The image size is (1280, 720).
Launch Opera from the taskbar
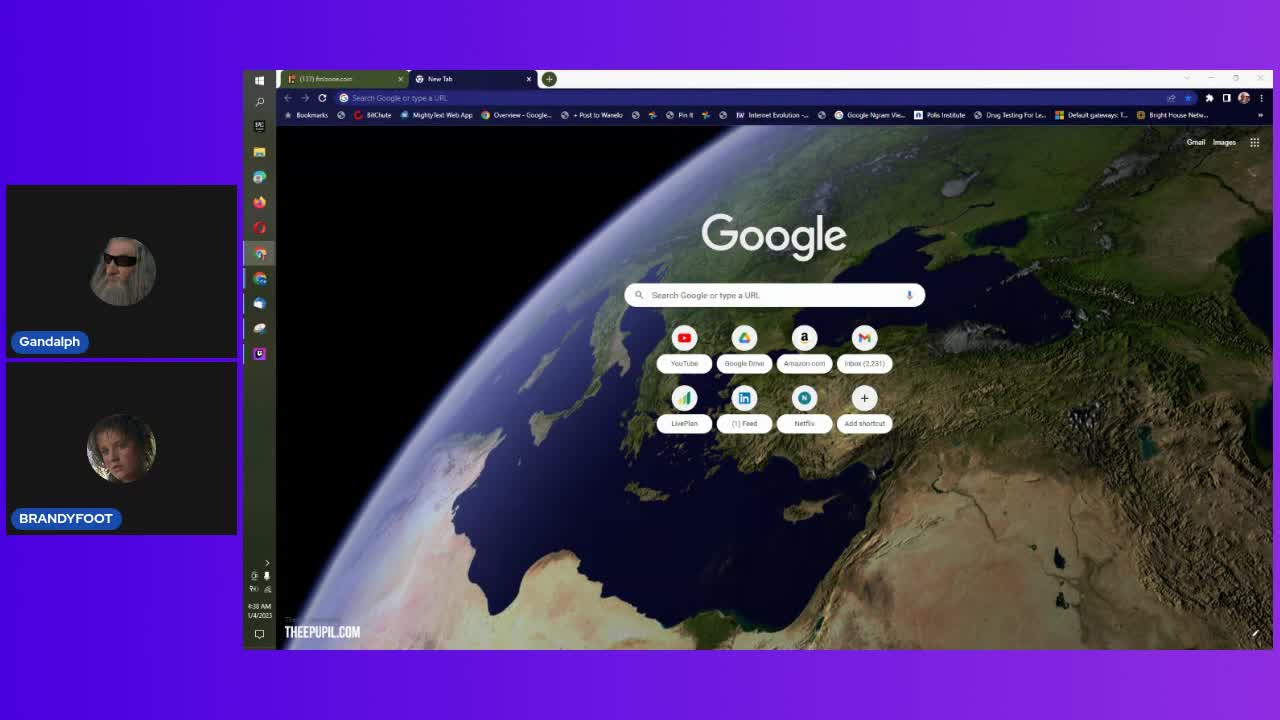(259, 228)
